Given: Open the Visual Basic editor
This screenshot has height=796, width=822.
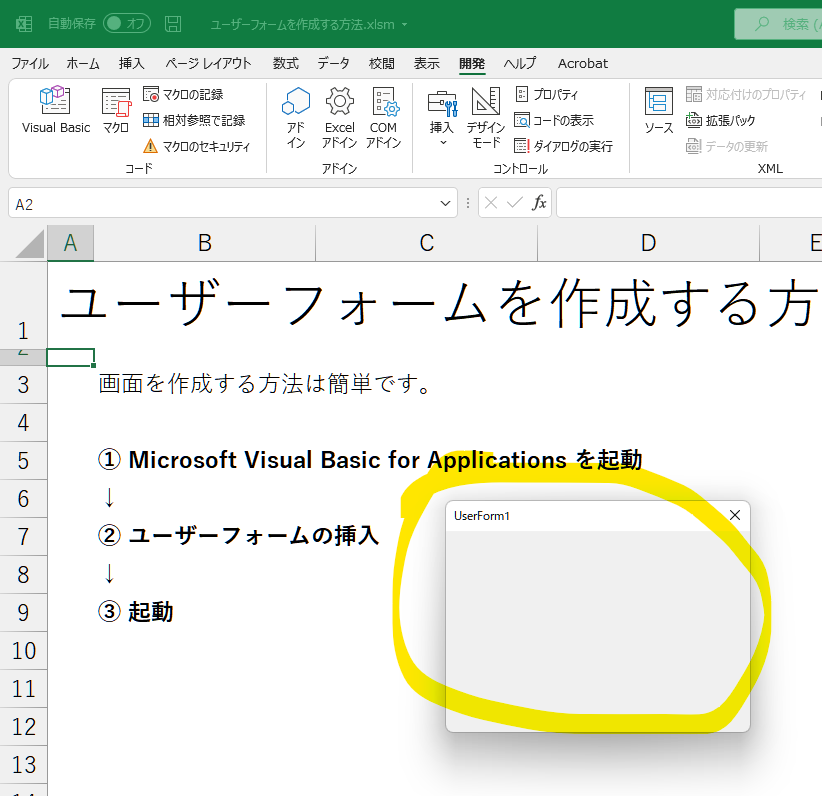Looking at the screenshot, I should [55, 110].
